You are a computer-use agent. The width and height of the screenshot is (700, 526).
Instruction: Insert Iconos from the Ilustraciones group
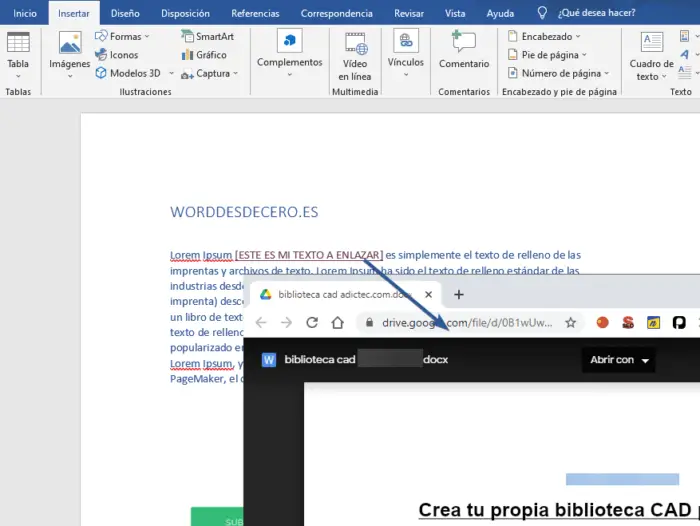(x=117, y=54)
